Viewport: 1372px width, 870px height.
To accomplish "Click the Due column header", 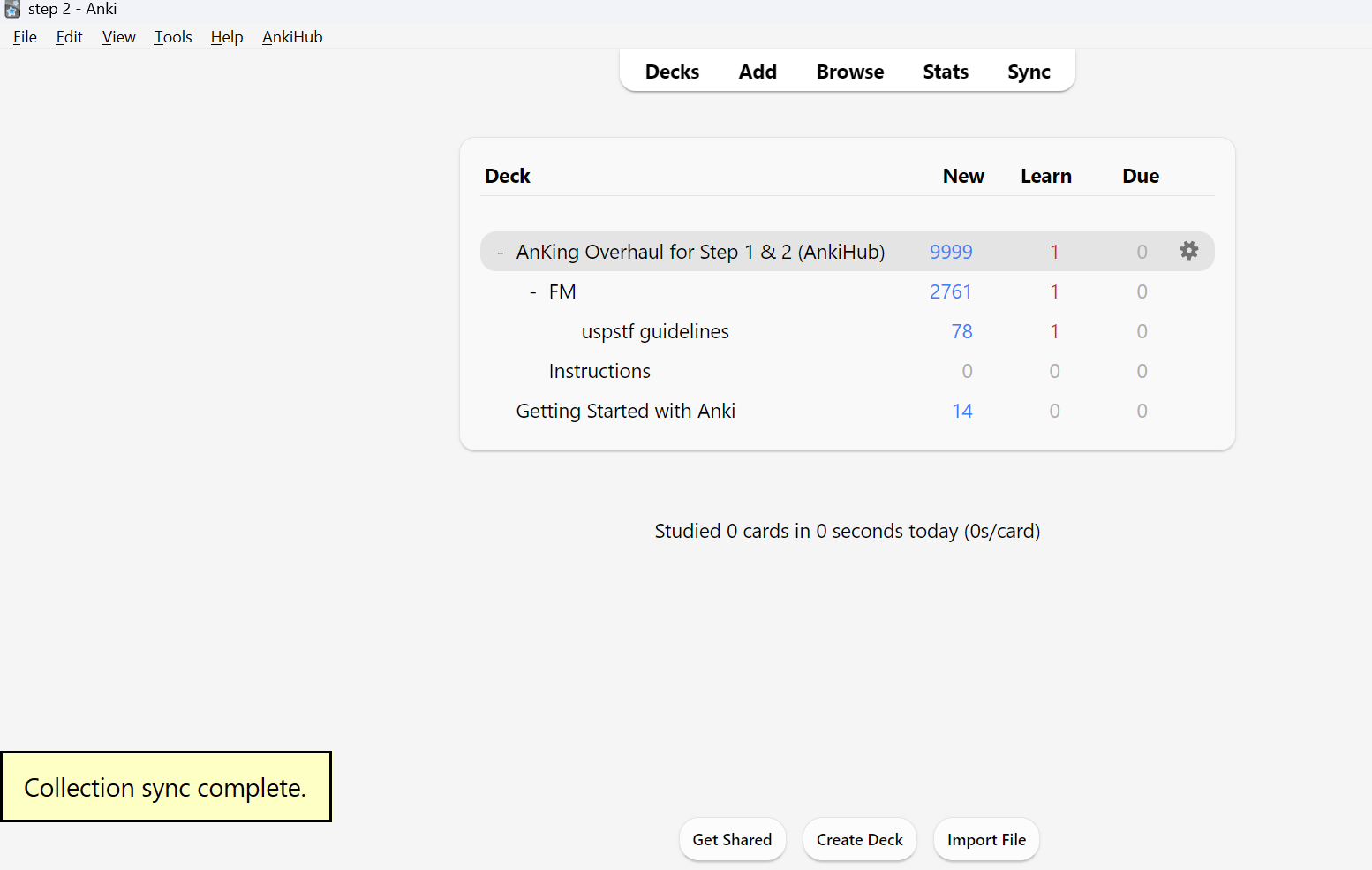I will point(1141,176).
